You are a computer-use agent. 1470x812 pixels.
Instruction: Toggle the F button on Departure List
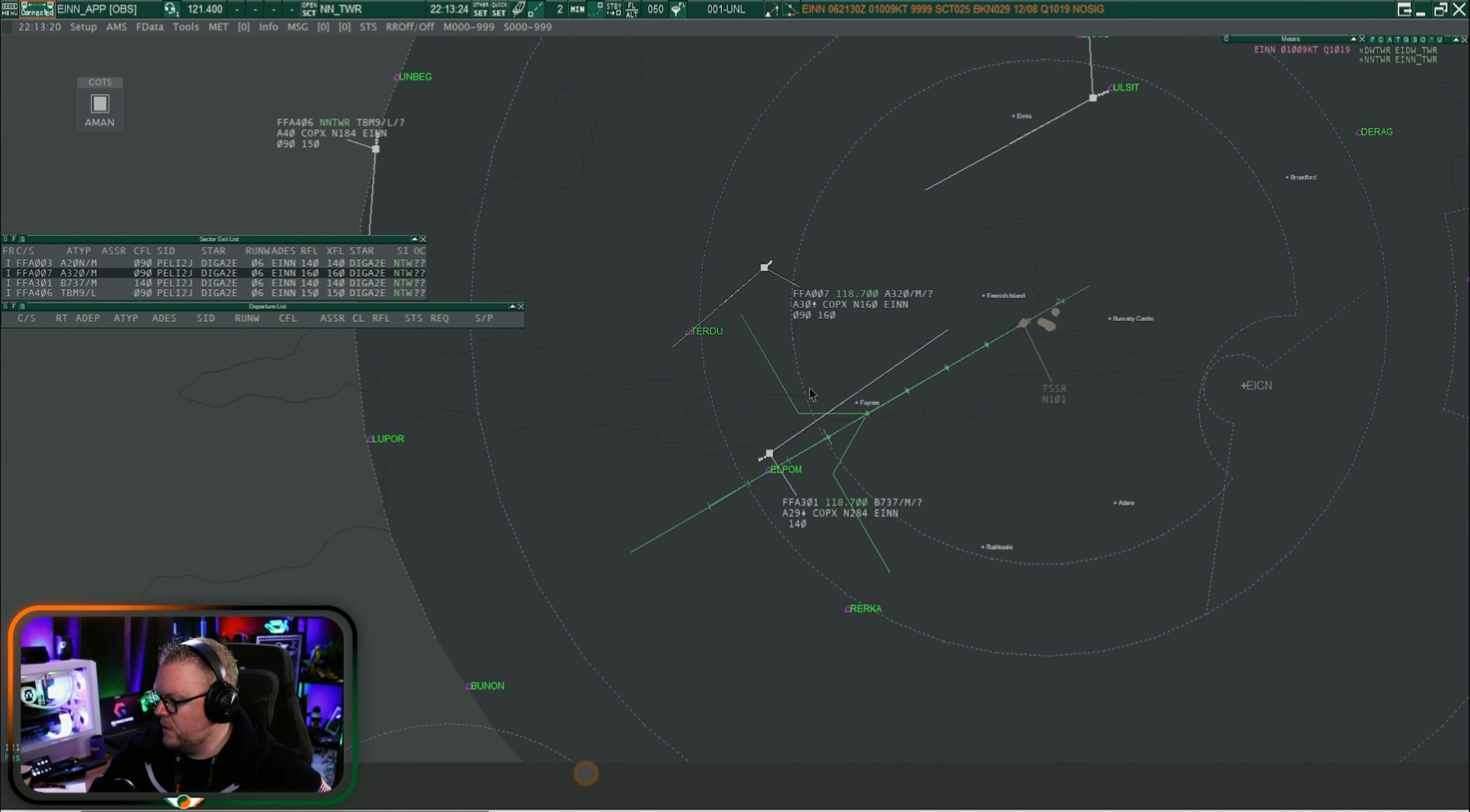pyautogui.click(x=13, y=306)
